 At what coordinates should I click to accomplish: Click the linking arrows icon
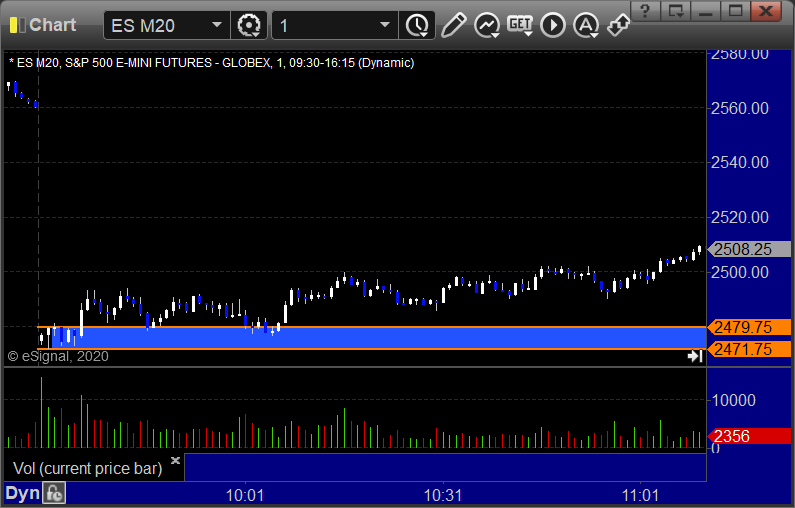(619, 25)
